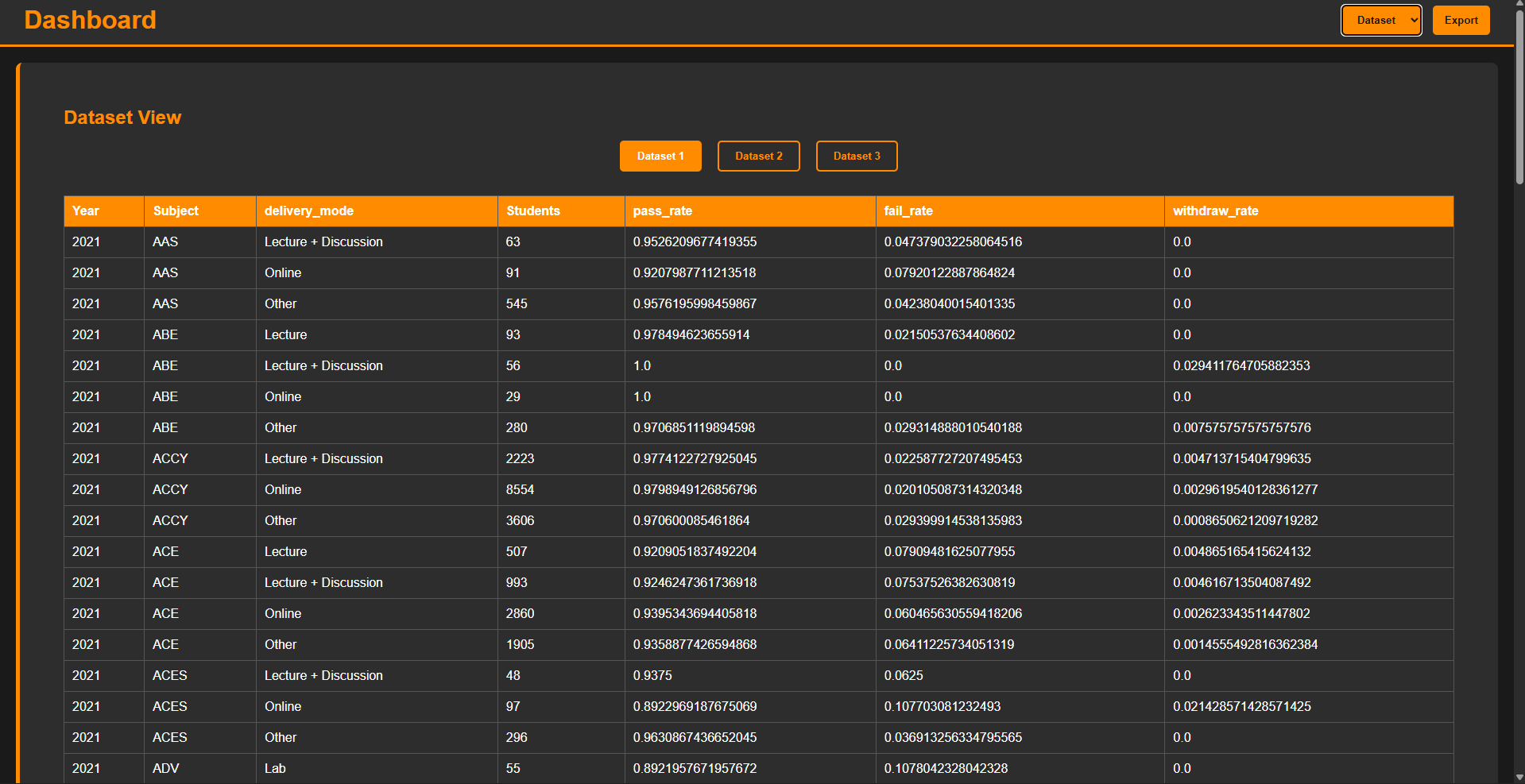This screenshot has height=784, width=1525.
Task: Select students cell 48
Action: (x=561, y=676)
